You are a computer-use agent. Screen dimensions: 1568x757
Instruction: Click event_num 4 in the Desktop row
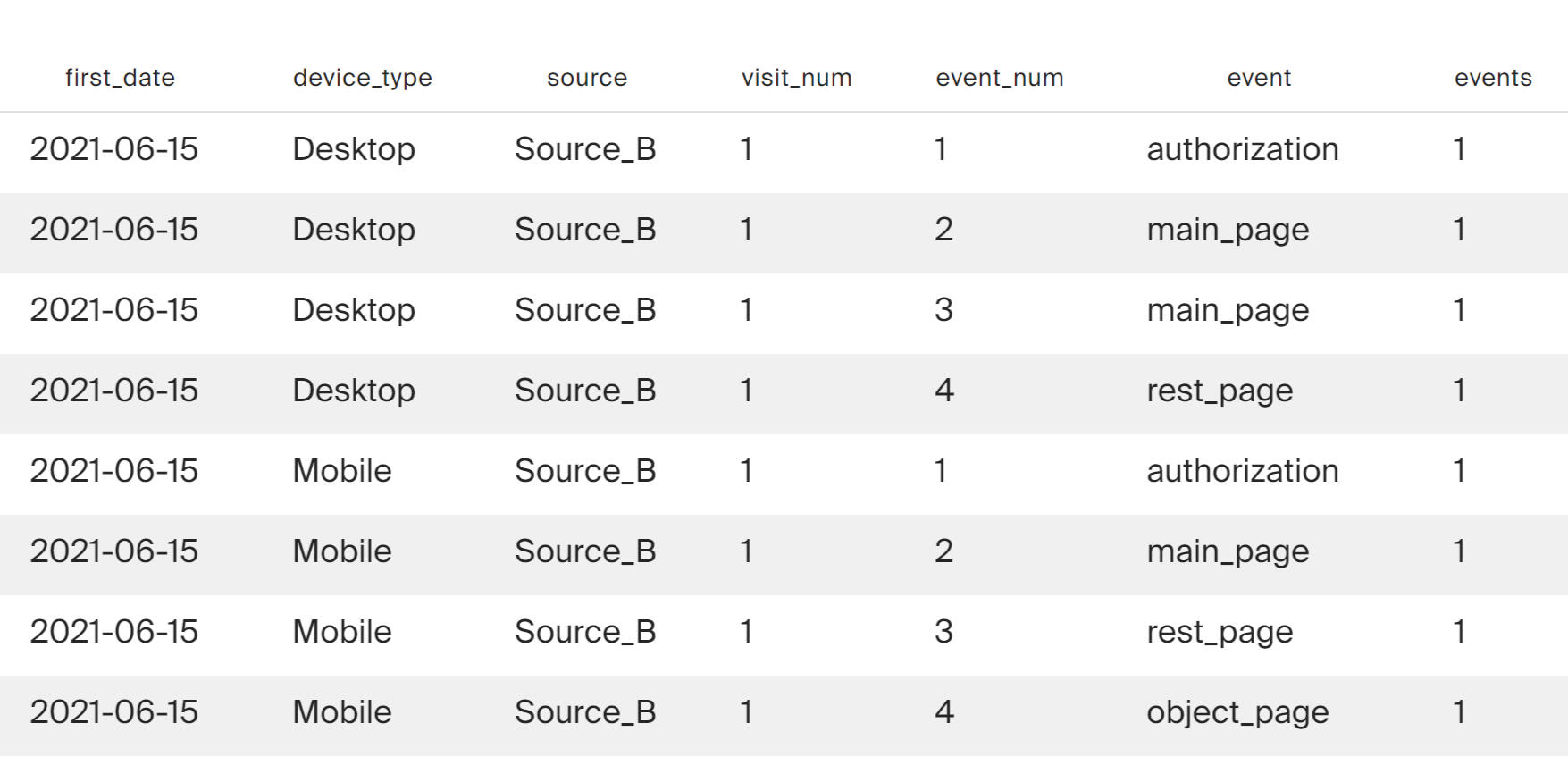pyautogui.click(x=944, y=391)
